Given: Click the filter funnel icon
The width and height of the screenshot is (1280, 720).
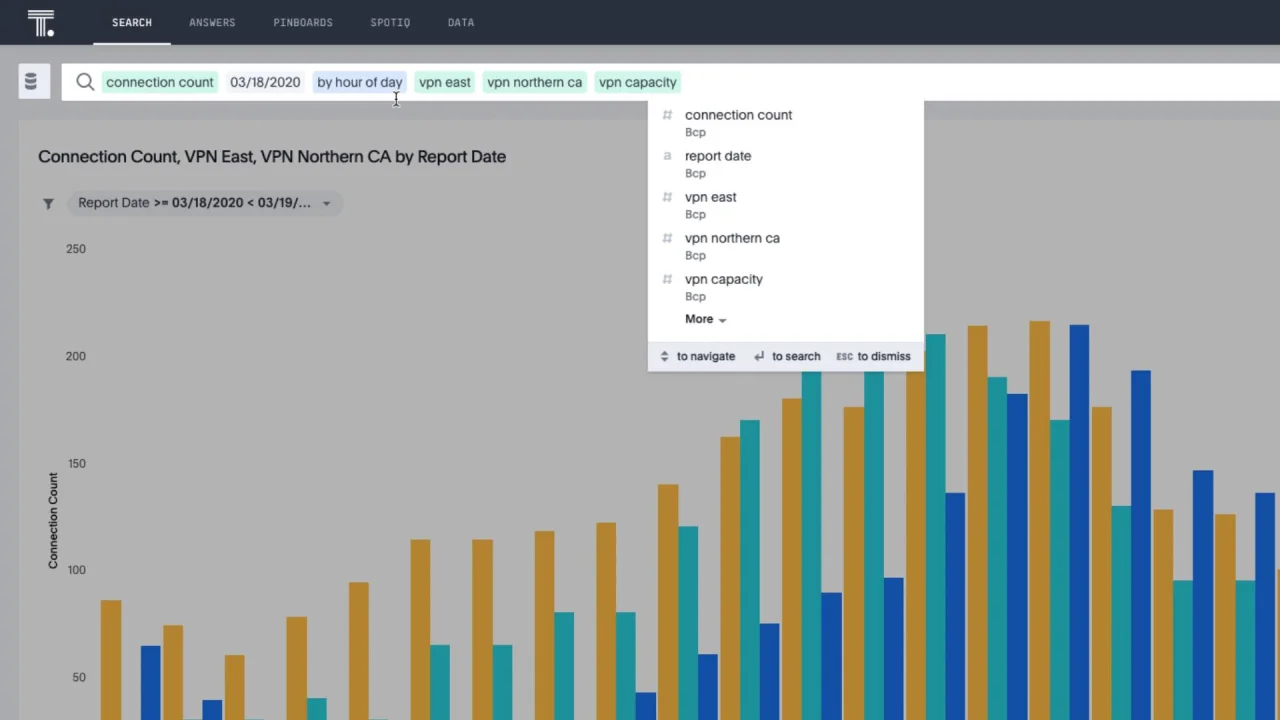Looking at the screenshot, I should pos(48,203).
